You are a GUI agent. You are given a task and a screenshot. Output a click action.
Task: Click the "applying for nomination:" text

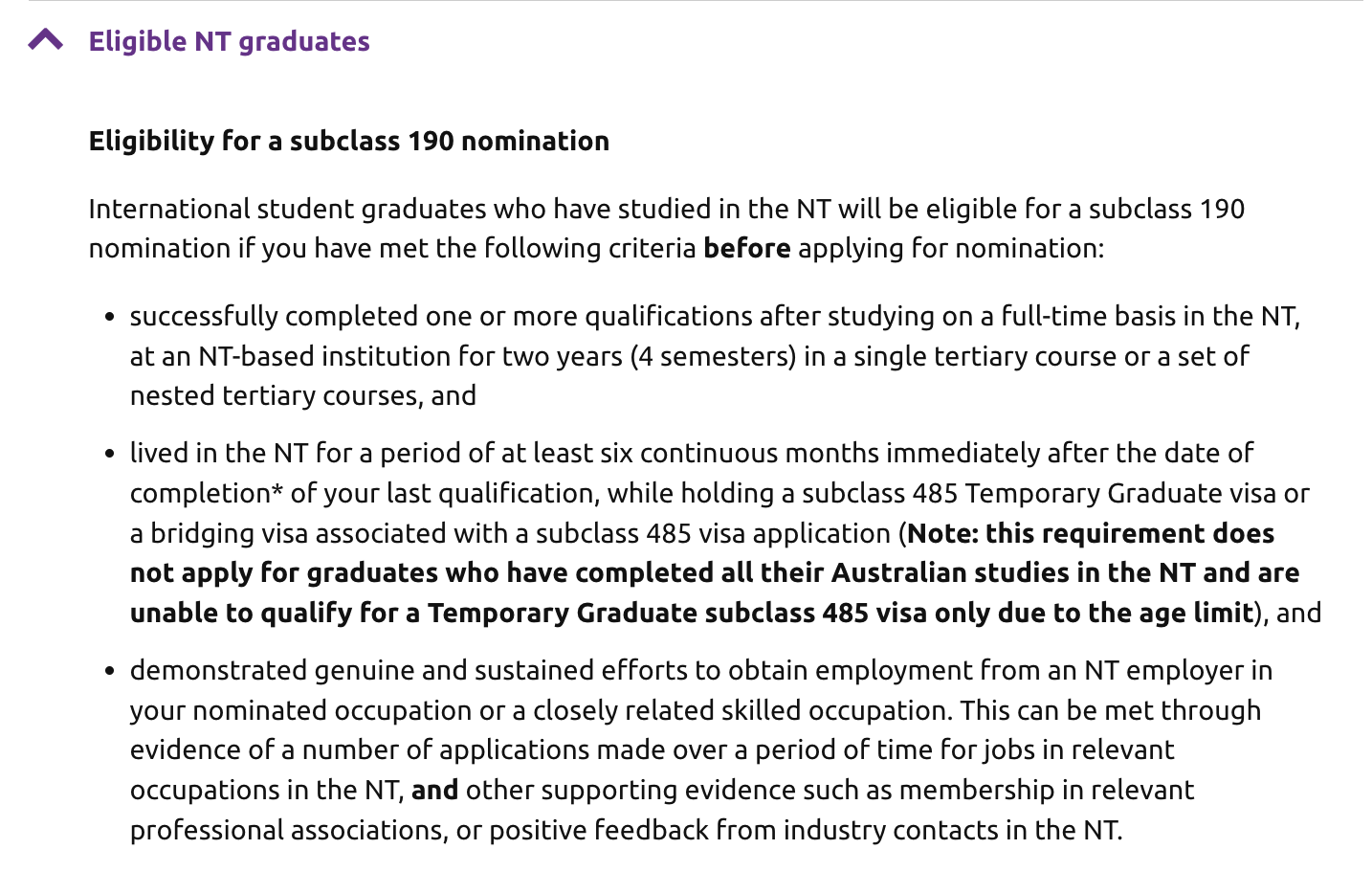point(950,248)
